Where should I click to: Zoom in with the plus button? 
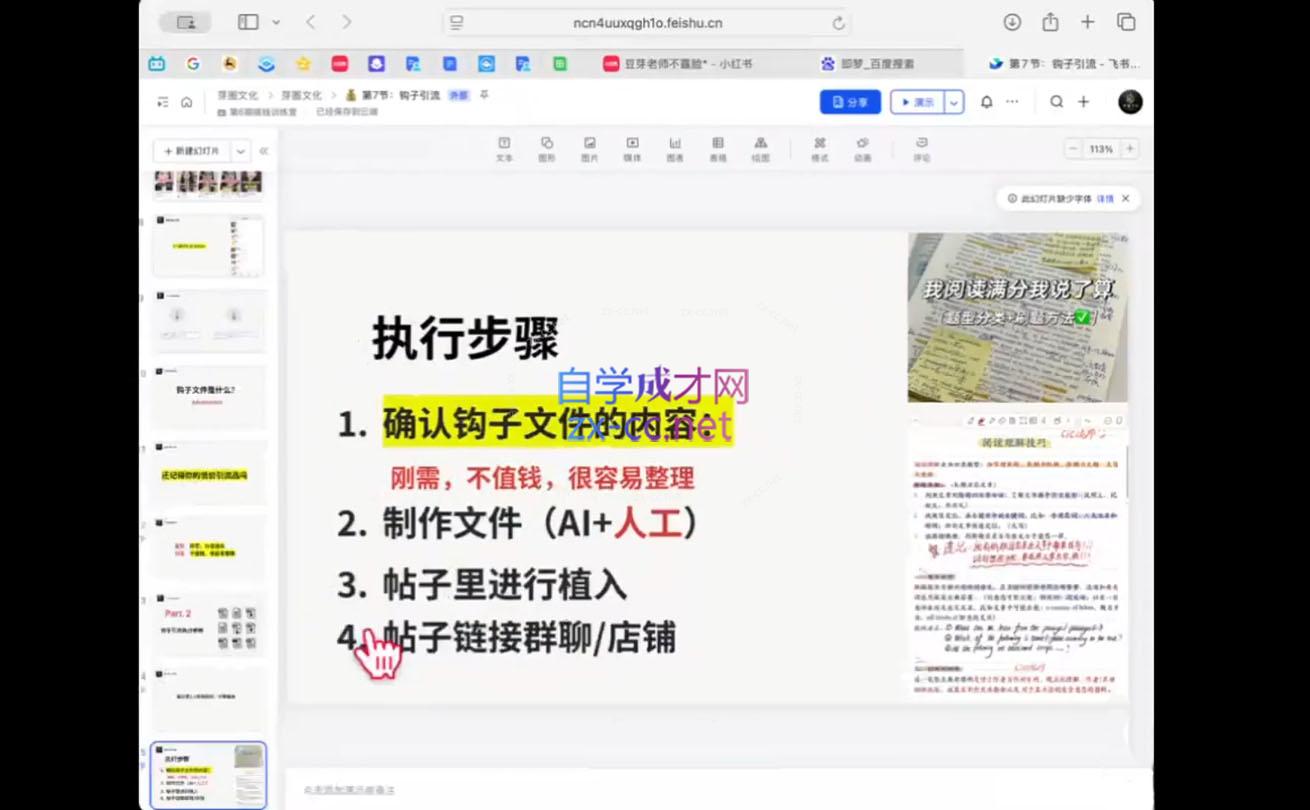click(x=1130, y=149)
